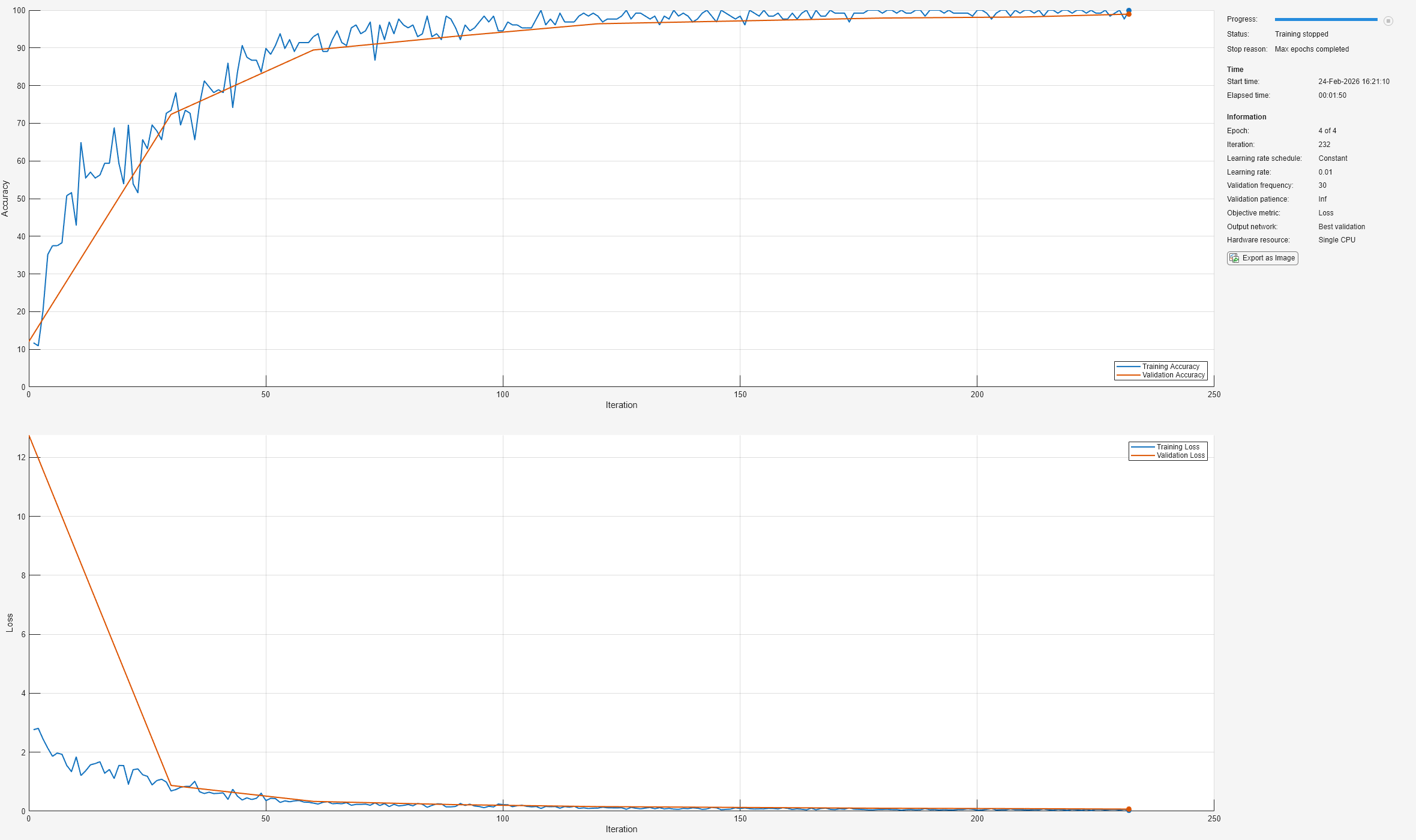Viewport: 1416px width, 840px height.
Task: Click the Iteration label under the loss plot
Action: tap(621, 829)
